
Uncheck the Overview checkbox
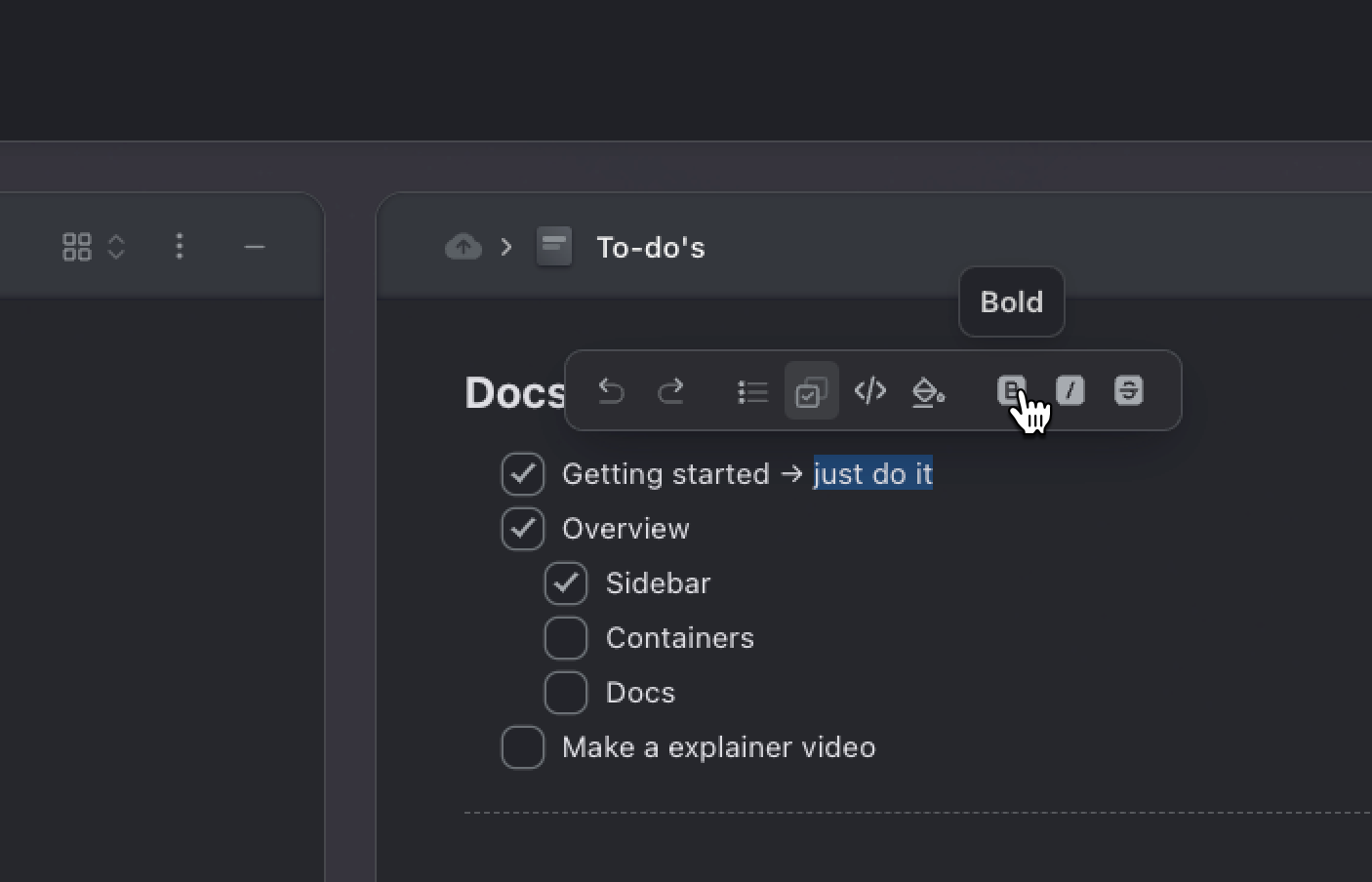pos(523,529)
